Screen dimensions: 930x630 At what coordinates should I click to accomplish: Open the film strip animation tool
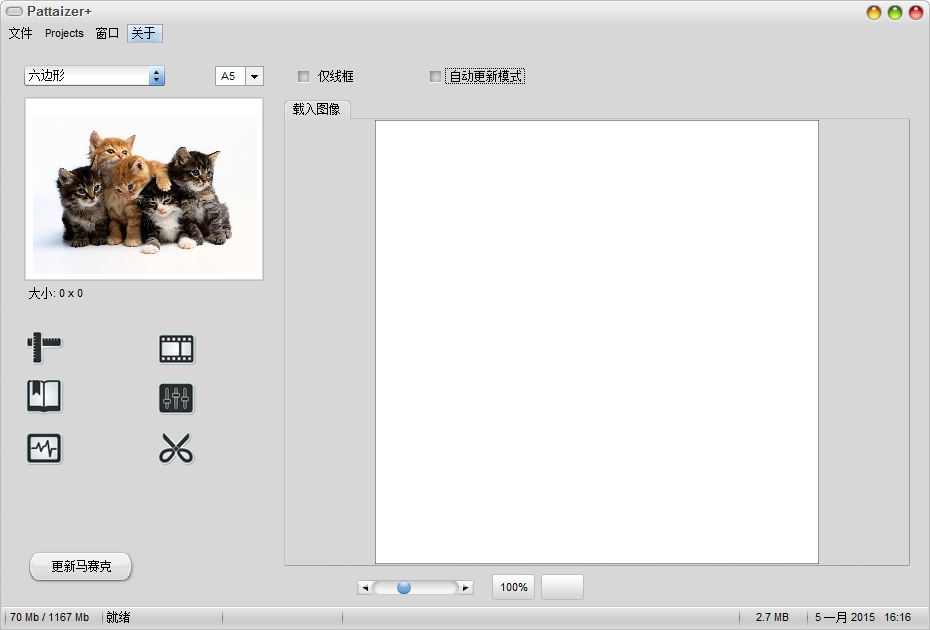coord(176,347)
